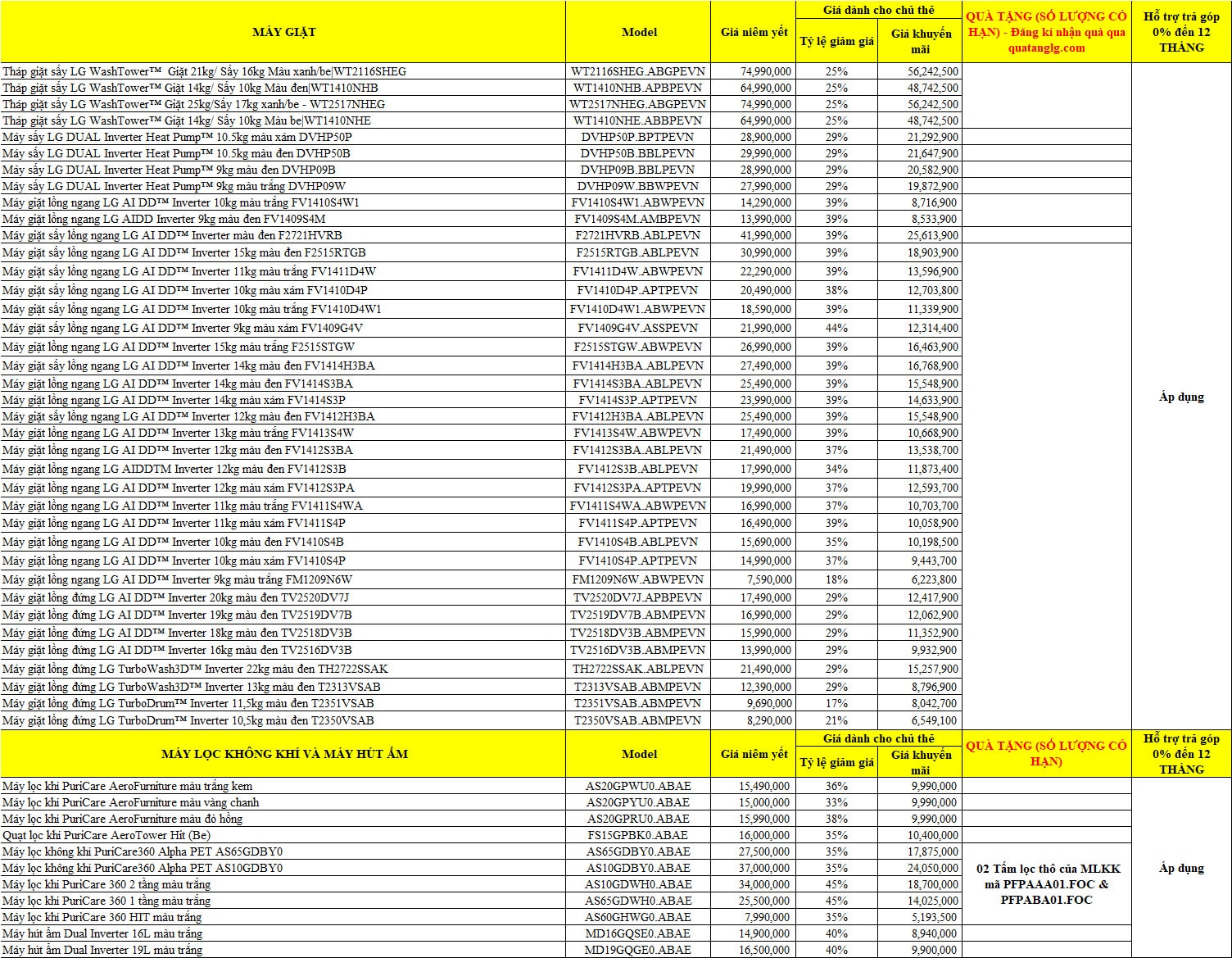Click model FM1209N6W.ABWPEVN
1232x958 pixels.
[x=639, y=579]
